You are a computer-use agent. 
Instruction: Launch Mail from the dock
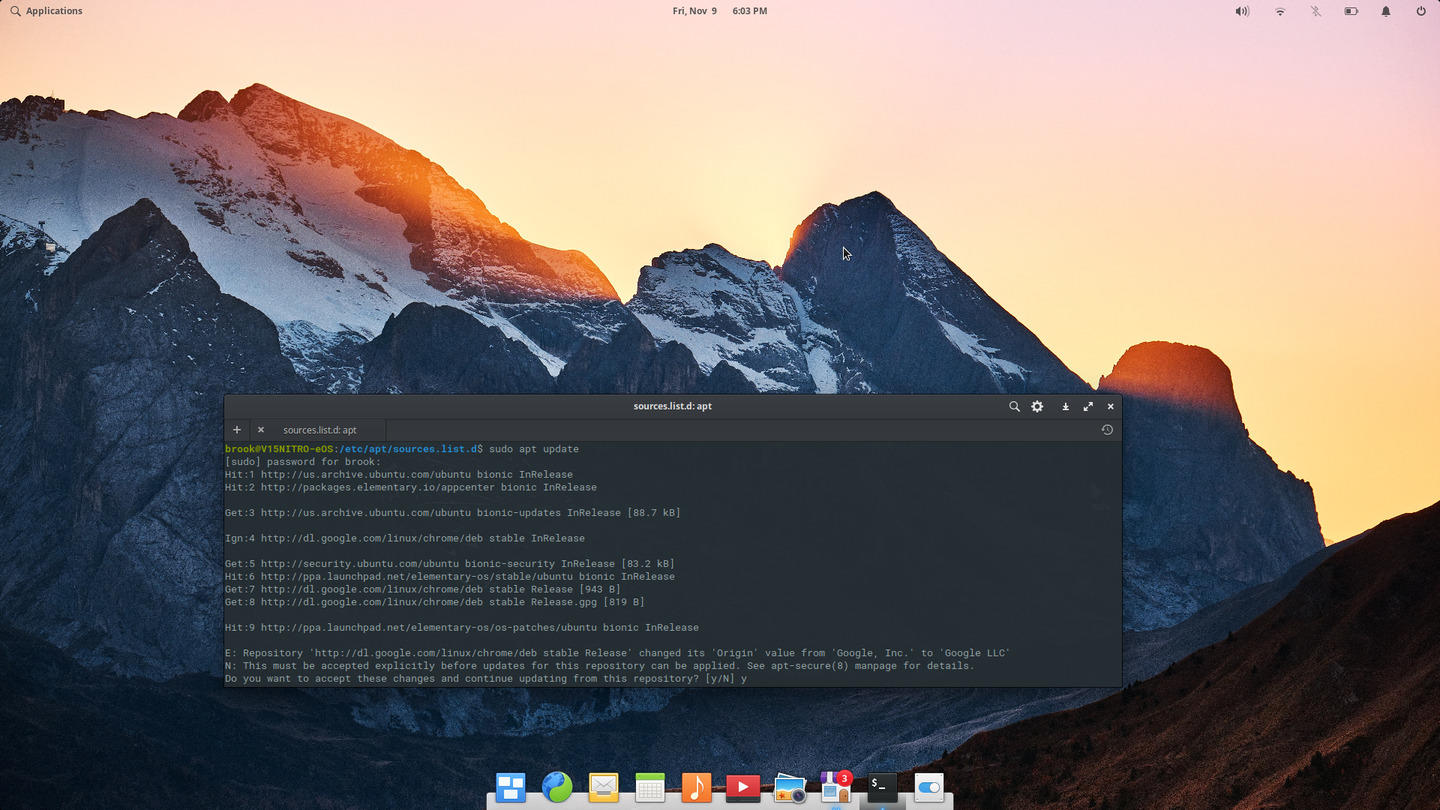point(603,787)
